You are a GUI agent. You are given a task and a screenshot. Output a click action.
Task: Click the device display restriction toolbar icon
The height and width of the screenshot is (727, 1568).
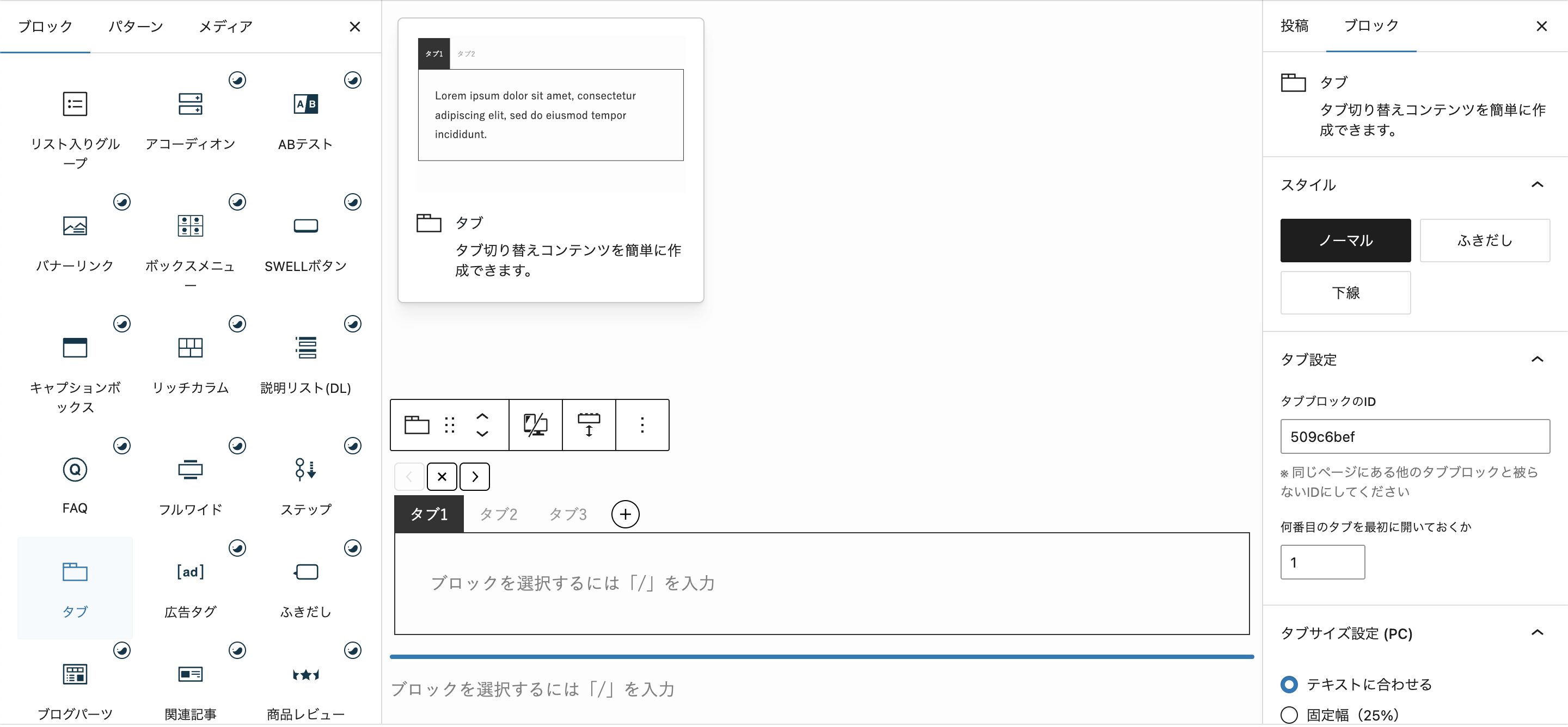point(535,424)
